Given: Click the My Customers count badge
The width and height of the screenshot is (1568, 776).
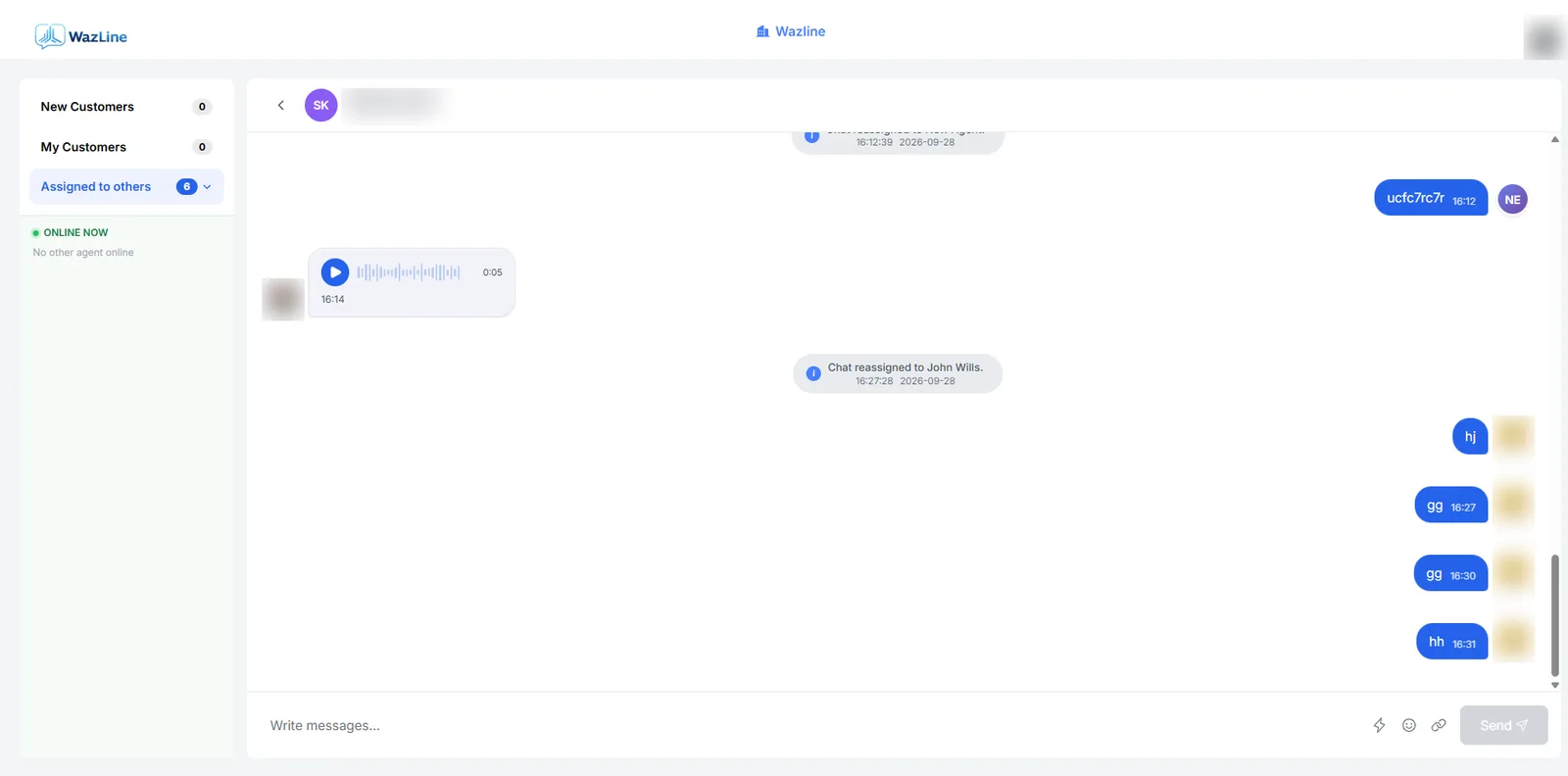Looking at the screenshot, I should pyautogui.click(x=203, y=147).
